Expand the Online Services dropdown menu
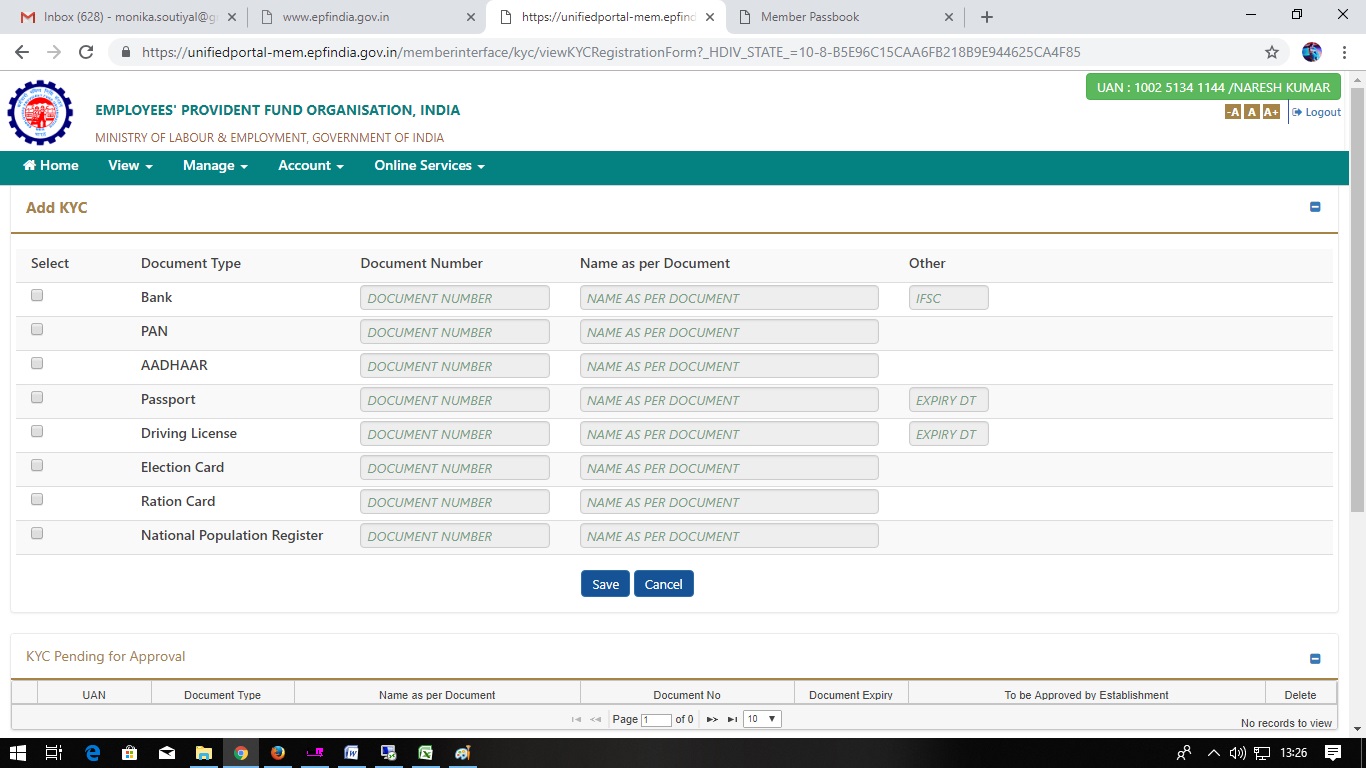The height and width of the screenshot is (768, 1366). point(429,166)
